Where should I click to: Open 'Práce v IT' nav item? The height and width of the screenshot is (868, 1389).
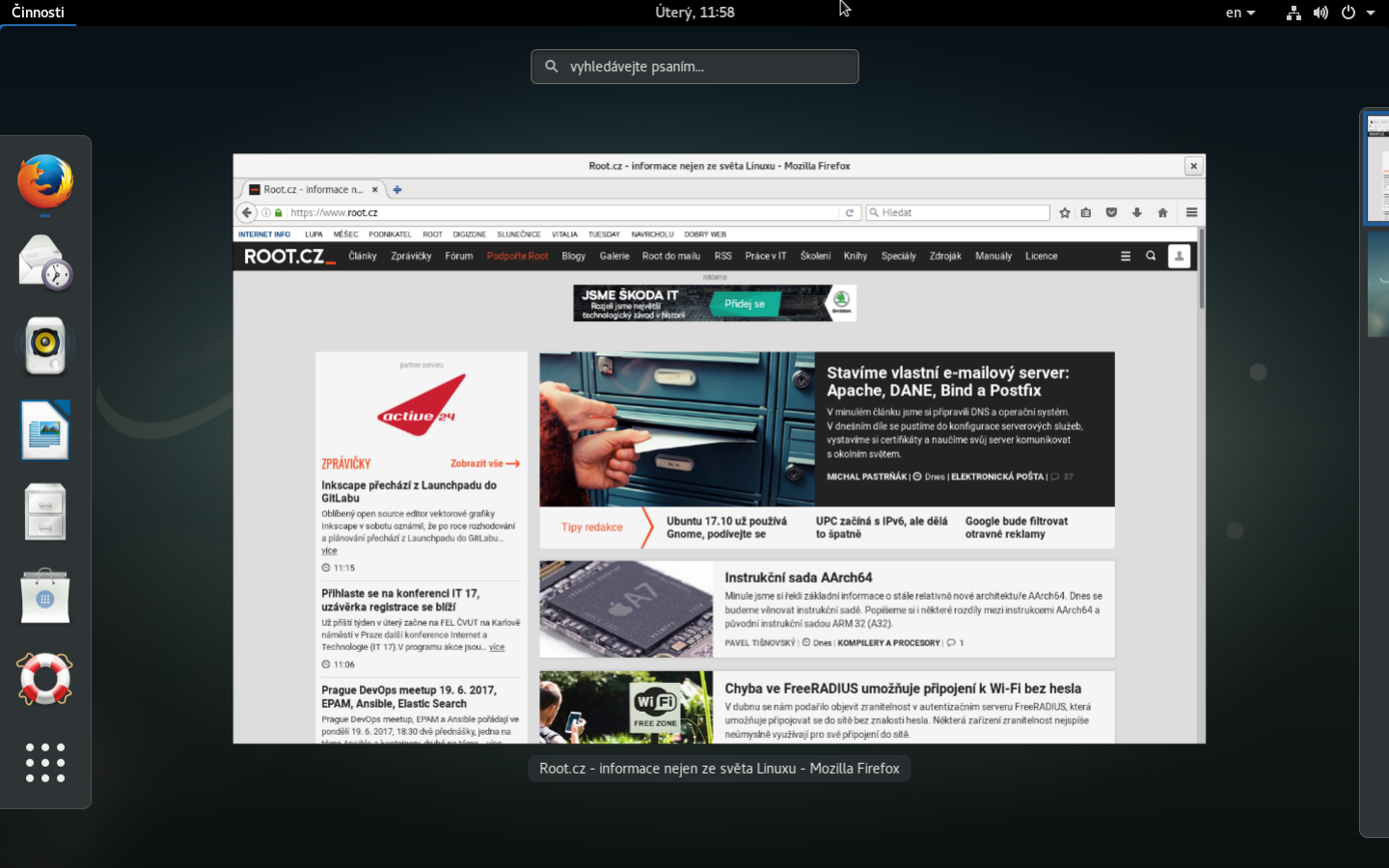tap(766, 256)
